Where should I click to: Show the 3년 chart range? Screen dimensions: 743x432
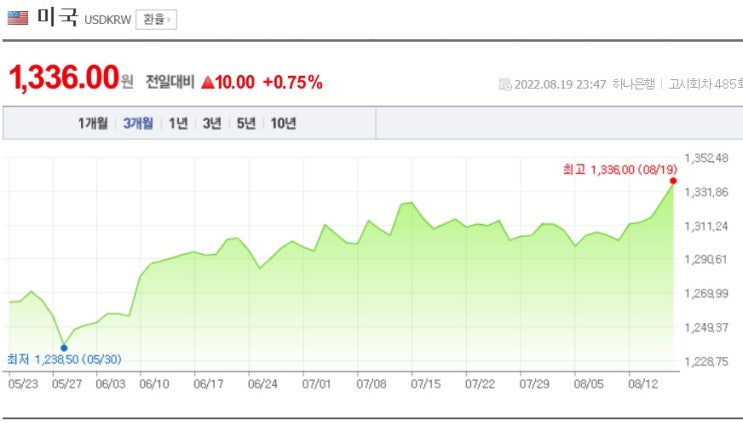[x=212, y=123]
